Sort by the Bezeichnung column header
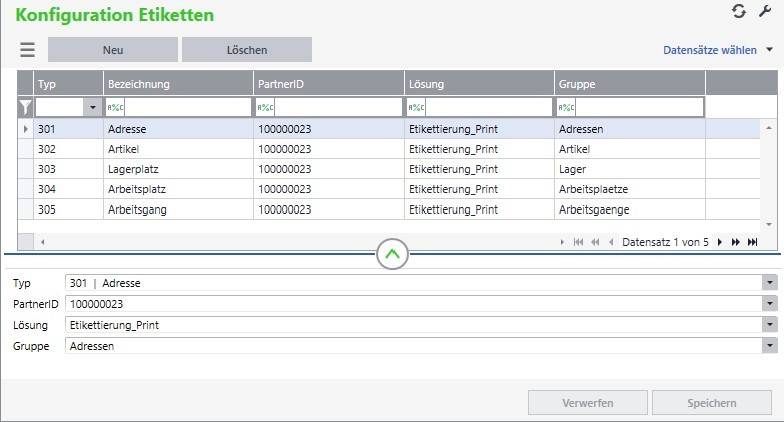The image size is (784, 422). tap(178, 84)
